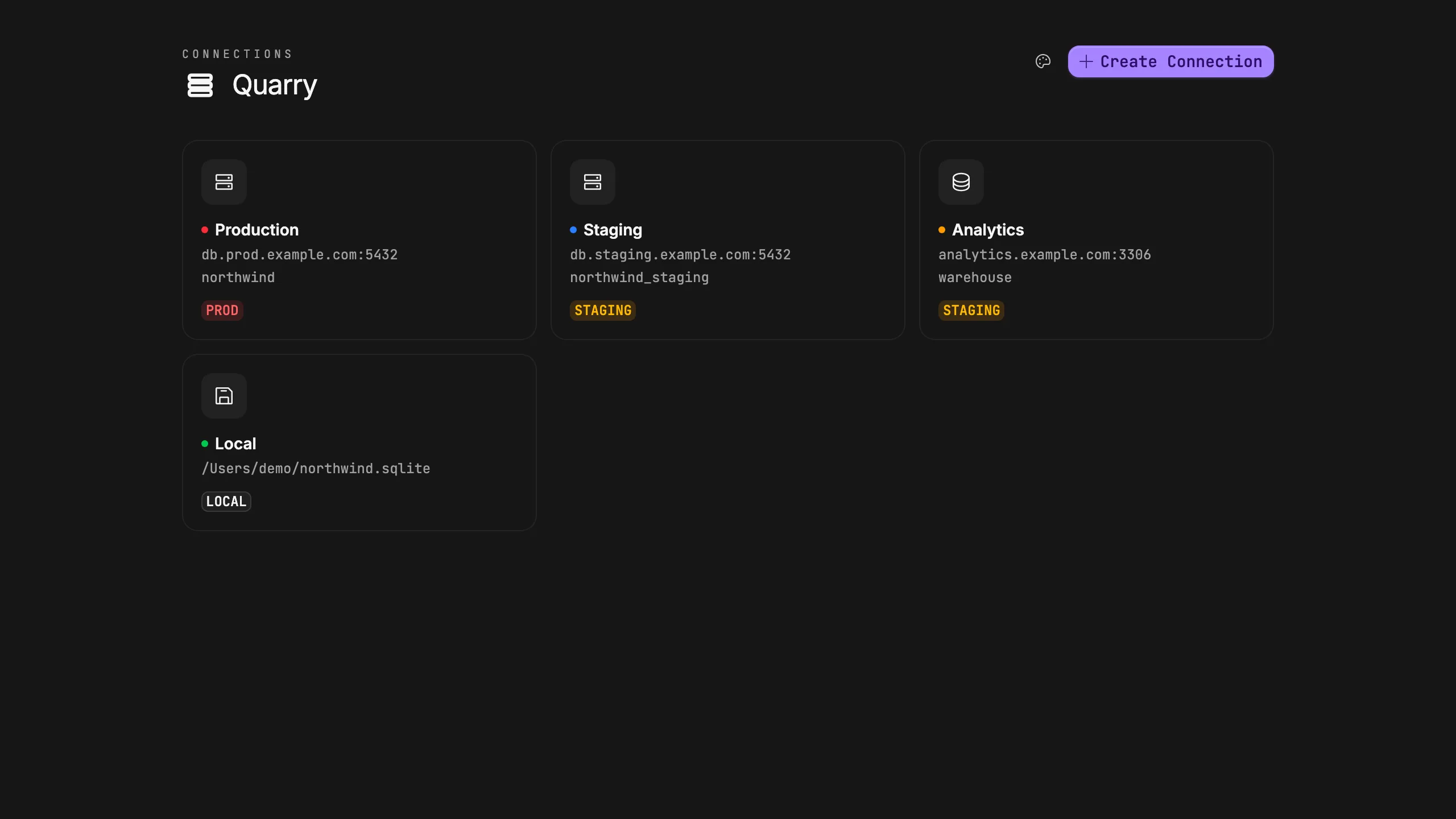The width and height of the screenshot is (1456, 819).
Task: Select analytics.example.com:3306 host text
Action: [1045, 255]
